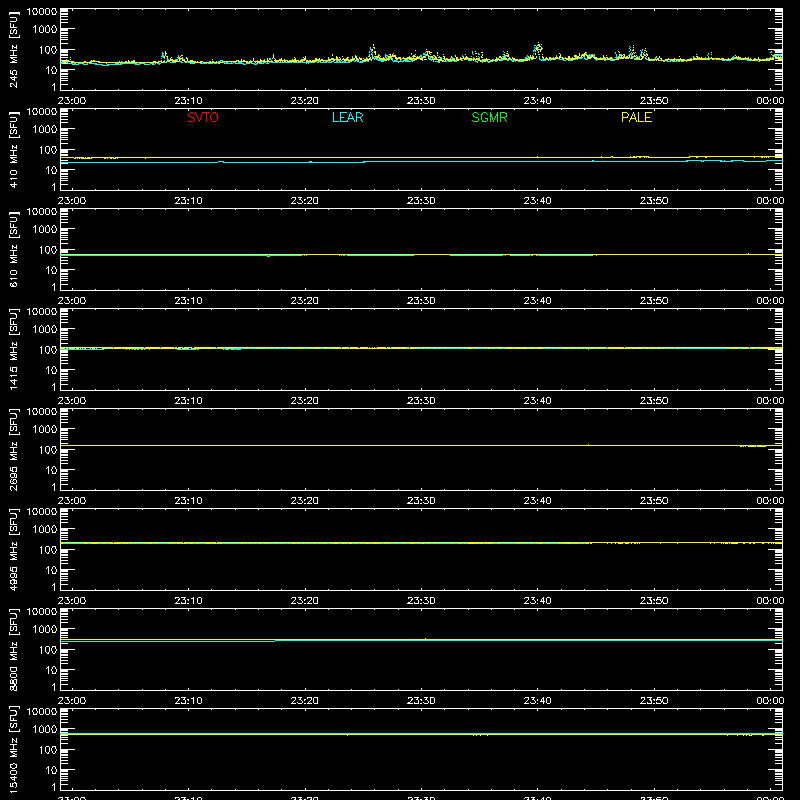Select the 1415 MHz [SFU] axis title
This screenshot has height=800, width=800.
coord(13,349)
